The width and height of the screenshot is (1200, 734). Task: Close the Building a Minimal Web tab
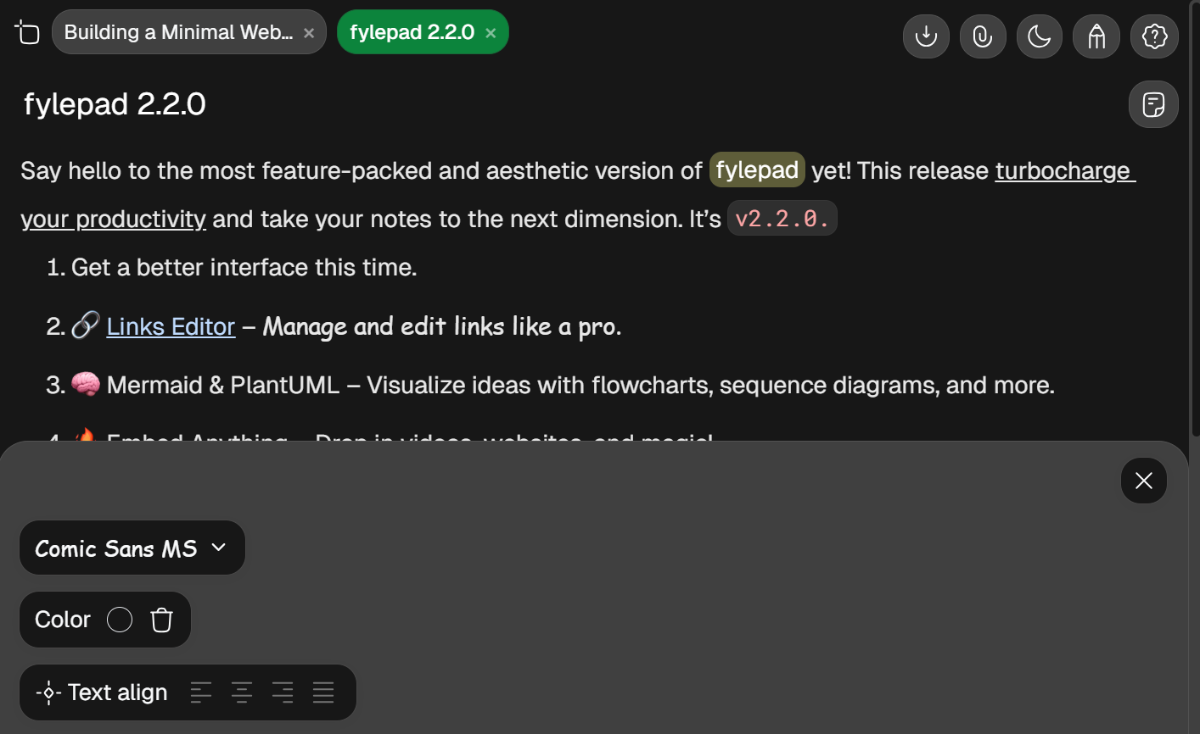point(309,33)
